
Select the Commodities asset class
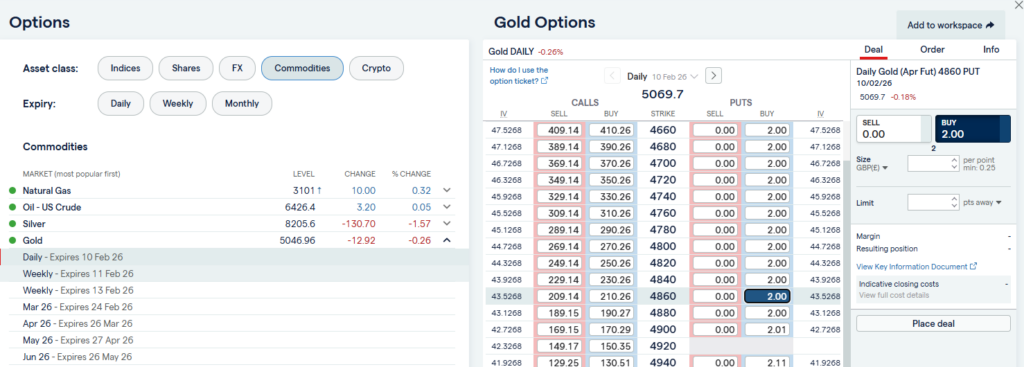click(302, 68)
